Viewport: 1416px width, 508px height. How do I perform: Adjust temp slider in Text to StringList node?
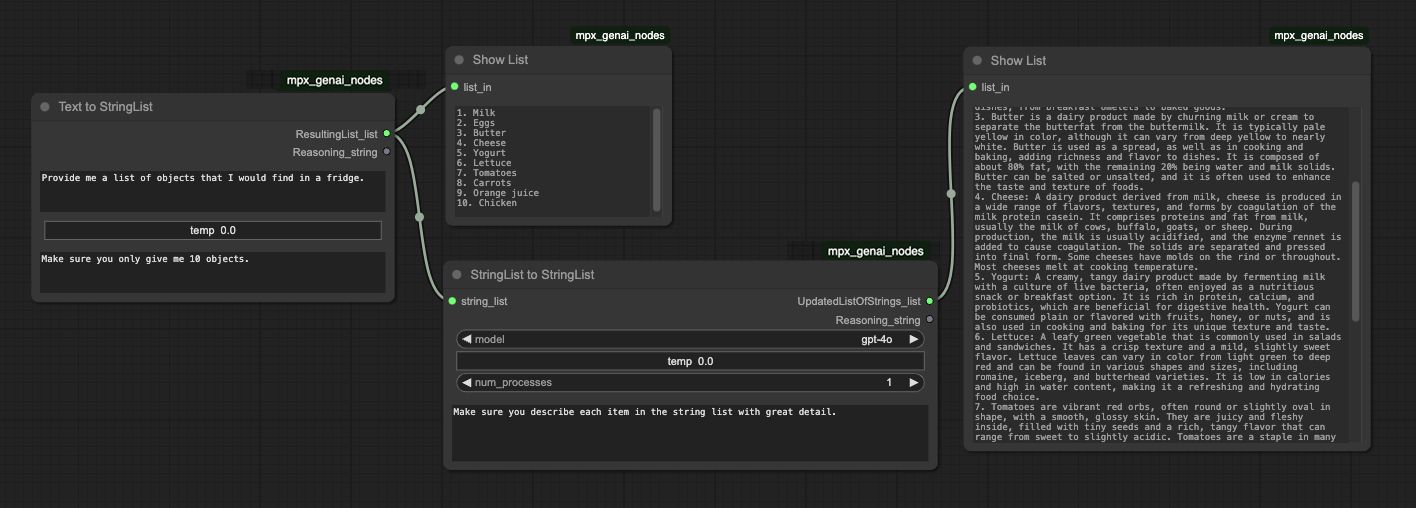(x=213, y=230)
